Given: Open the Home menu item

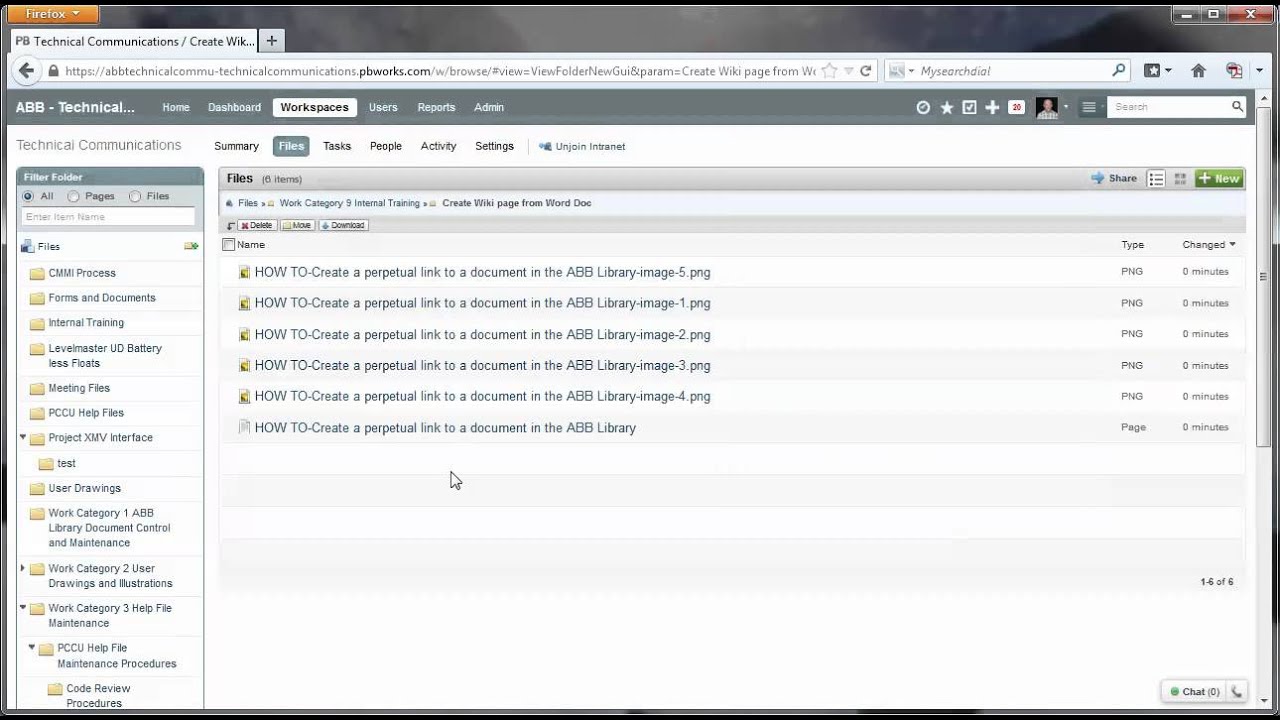Looking at the screenshot, I should (176, 107).
